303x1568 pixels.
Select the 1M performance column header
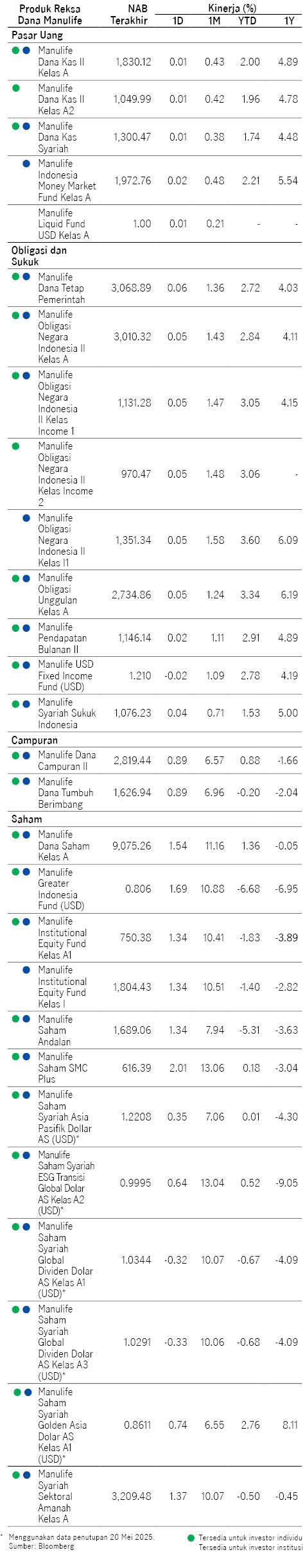pos(214,21)
